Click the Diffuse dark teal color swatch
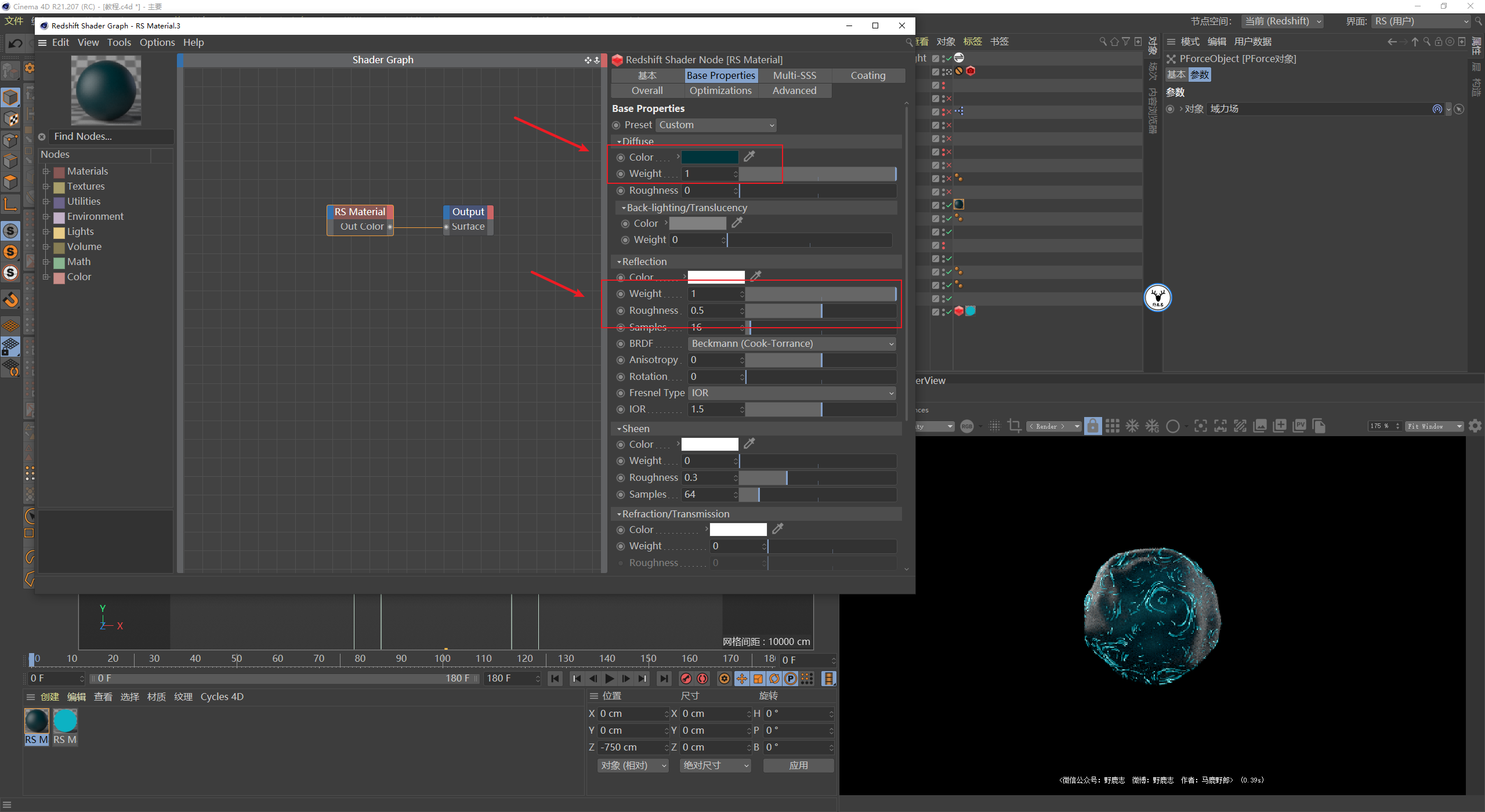The image size is (1485, 812). click(x=709, y=157)
